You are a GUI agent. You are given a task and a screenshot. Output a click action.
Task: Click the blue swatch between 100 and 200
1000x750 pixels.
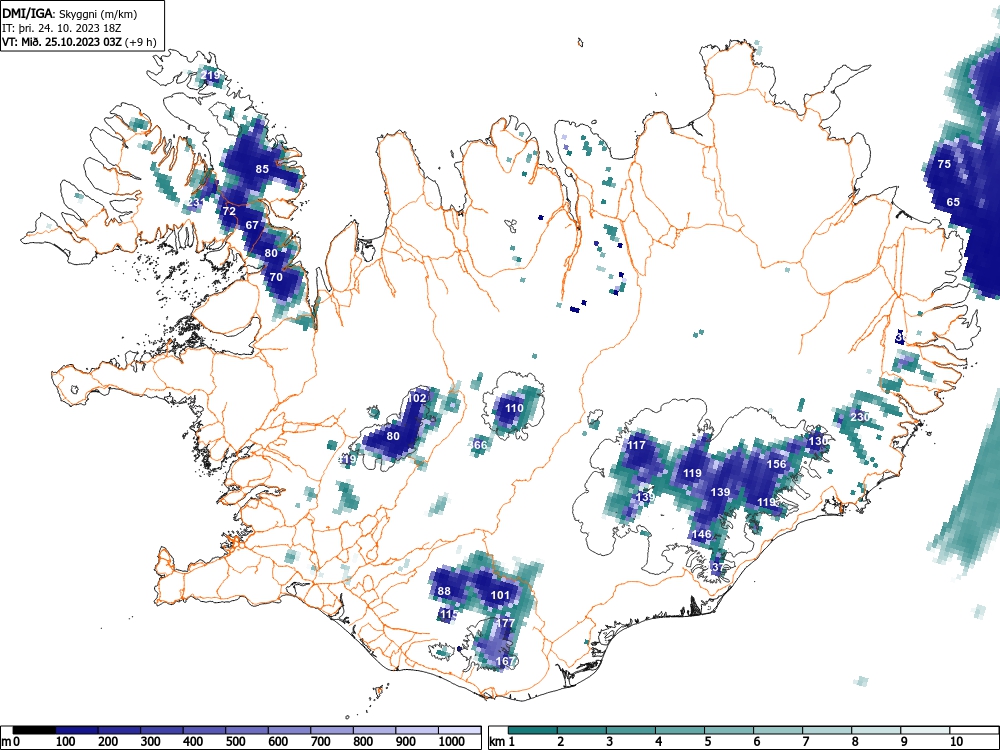pos(77,730)
